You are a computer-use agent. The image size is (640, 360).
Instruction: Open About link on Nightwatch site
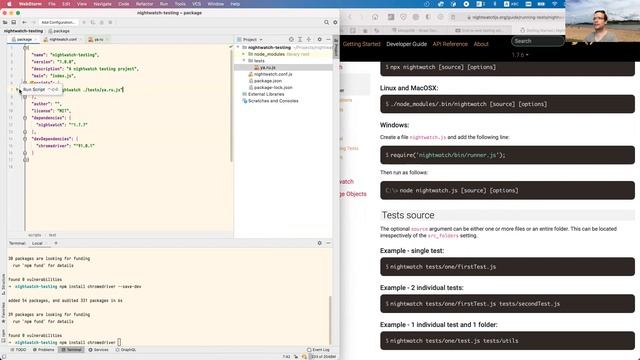click(x=481, y=44)
